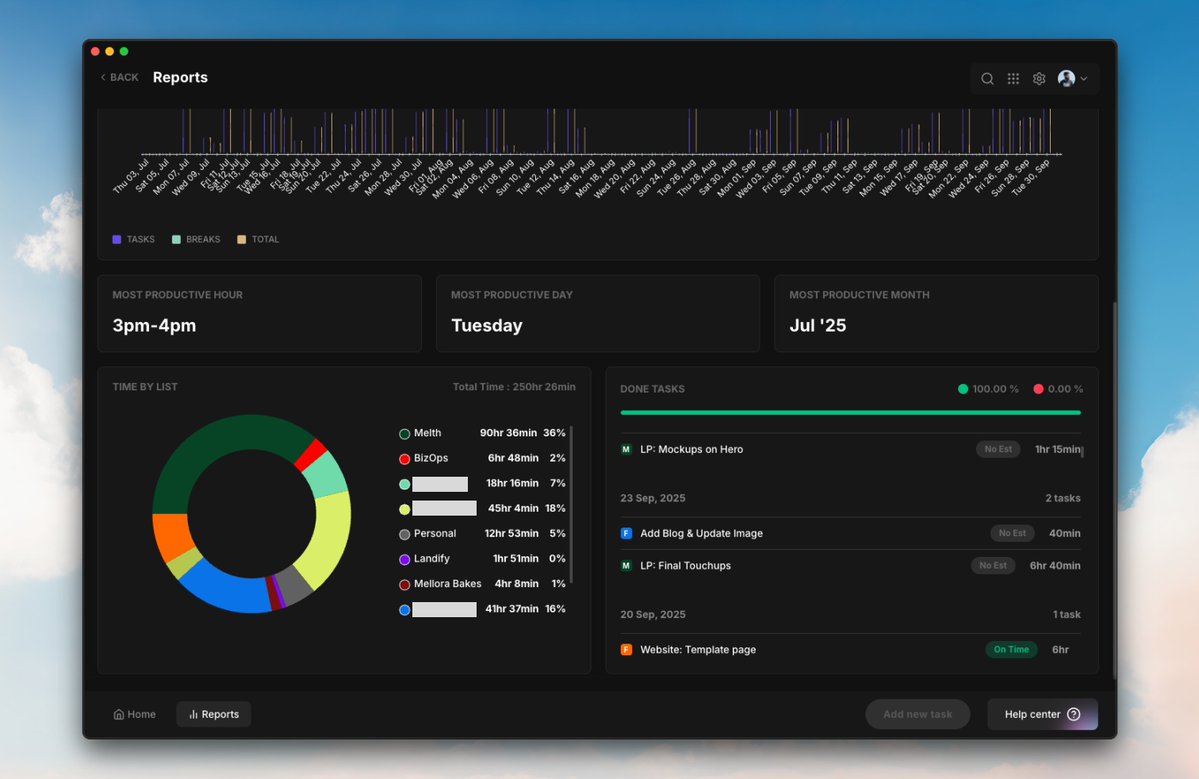1199x779 pixels.
Task: Click No Est badge on Add Blog task
Action: point(1012,534)
